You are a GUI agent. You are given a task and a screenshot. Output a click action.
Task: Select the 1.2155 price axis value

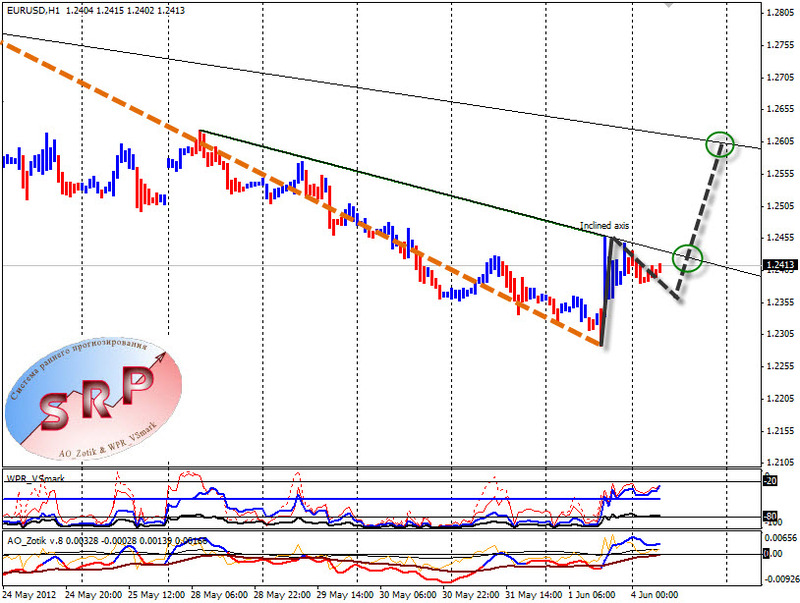click(x=781, y=431)
